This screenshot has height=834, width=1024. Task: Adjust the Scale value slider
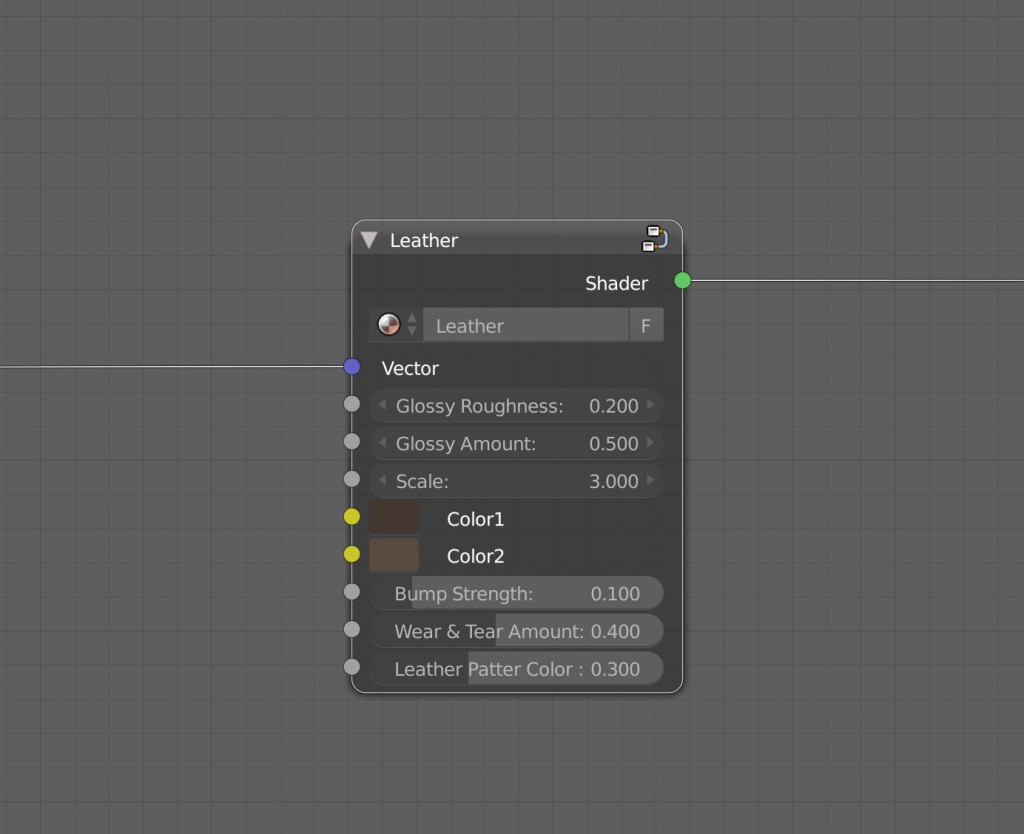tap(516, 481)
